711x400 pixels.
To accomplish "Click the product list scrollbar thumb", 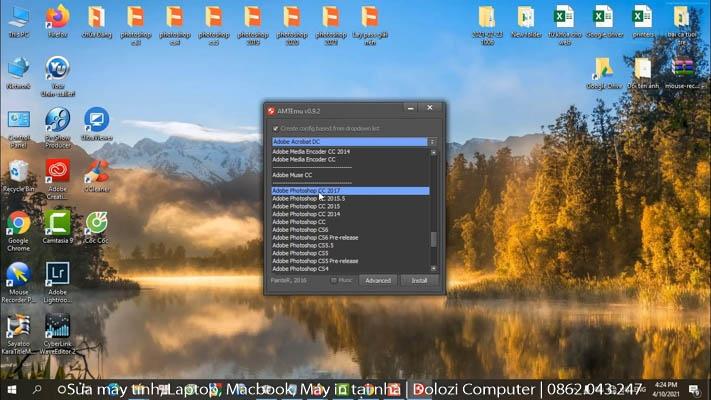I will tap(433, 239).
